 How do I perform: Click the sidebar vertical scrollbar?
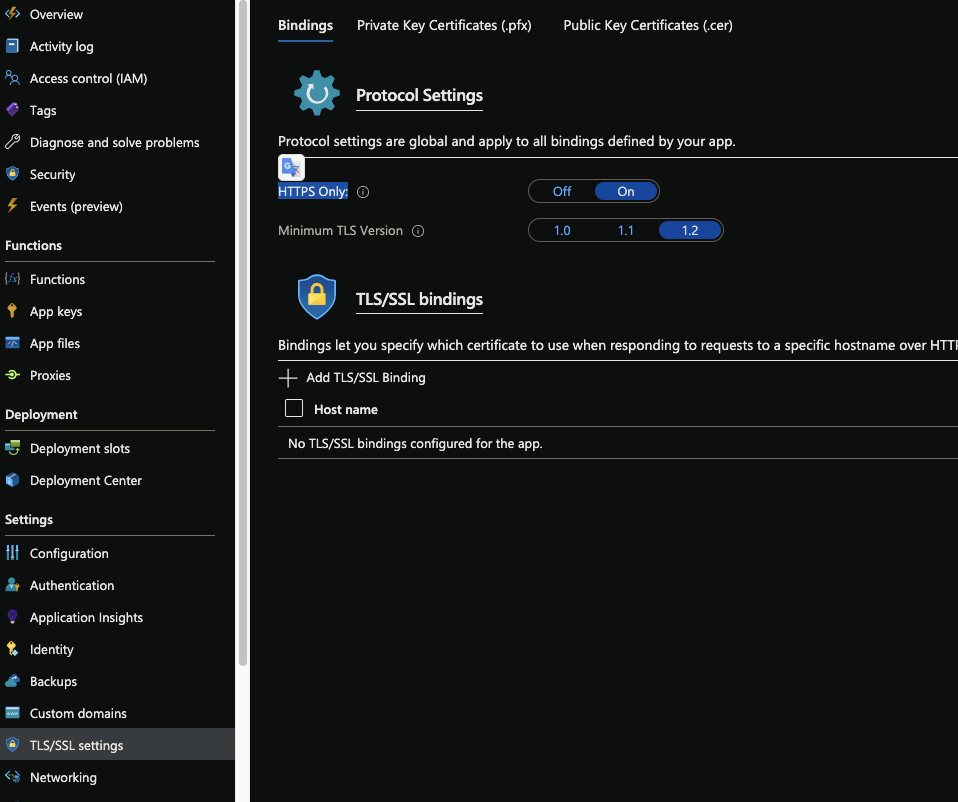[243, 333]
